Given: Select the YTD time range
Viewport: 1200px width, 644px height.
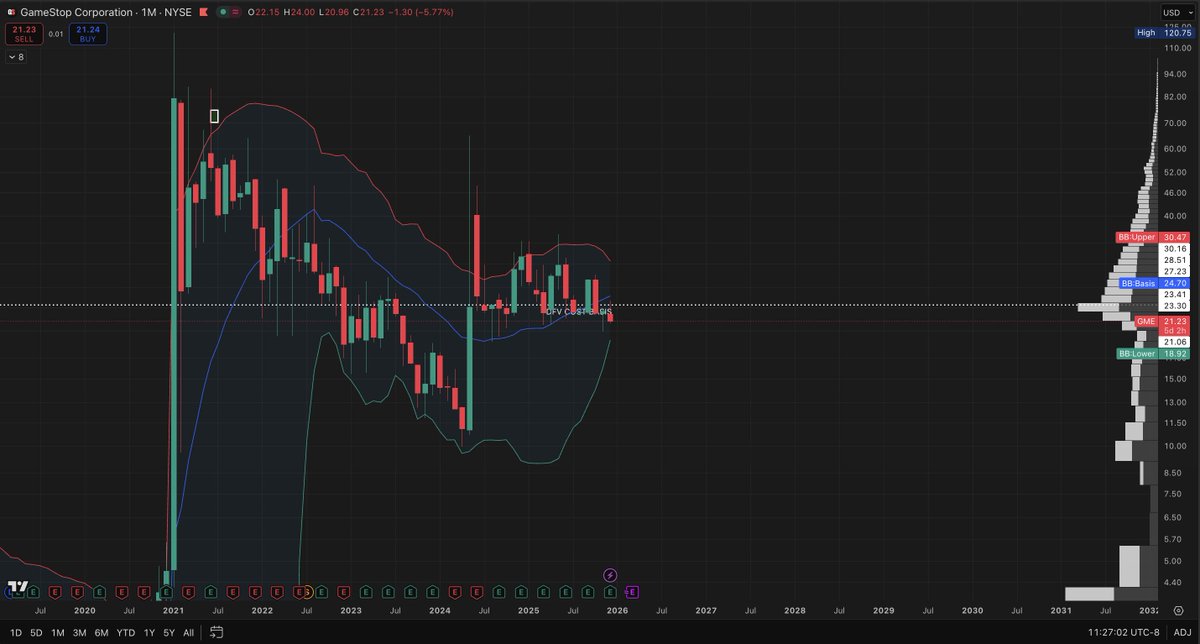Looking at the screenshot, I should click(x=126, y=632).
